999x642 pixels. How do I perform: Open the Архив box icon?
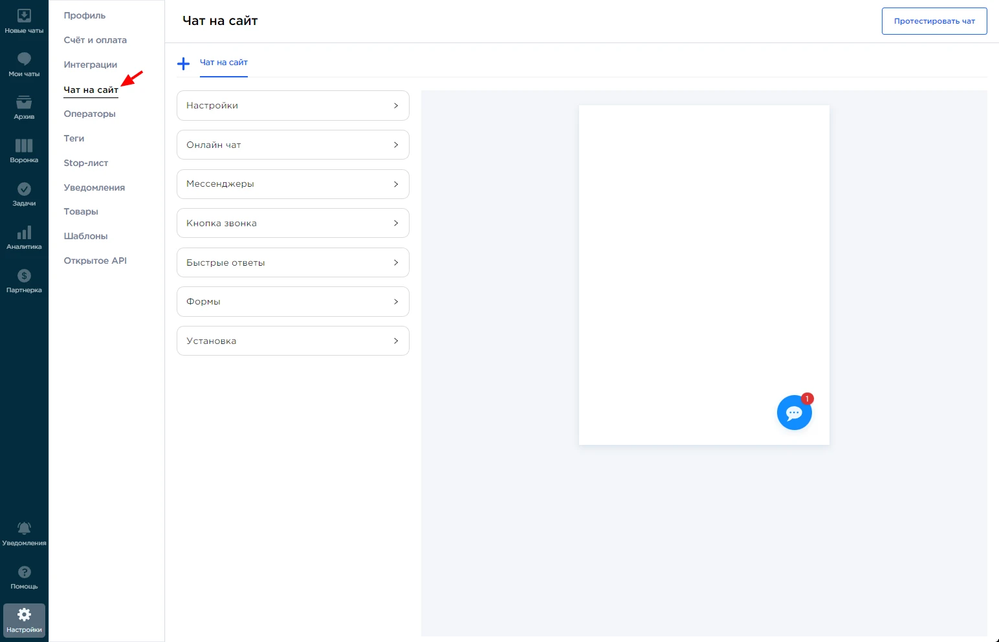click(x=24, y=103)
